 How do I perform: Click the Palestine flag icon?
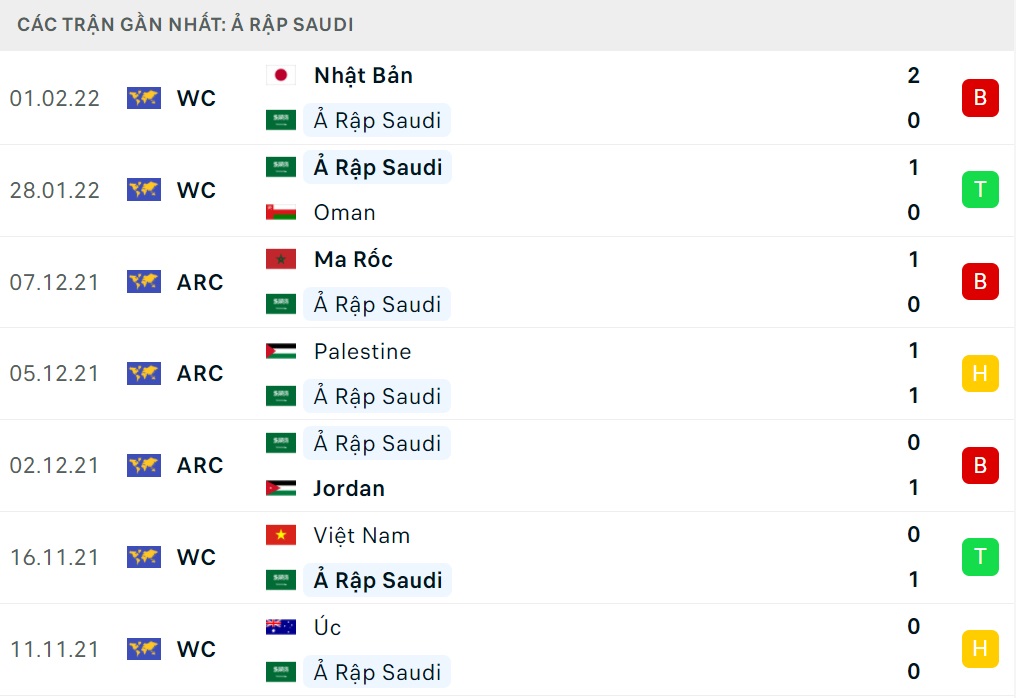[x=281, y=351]
